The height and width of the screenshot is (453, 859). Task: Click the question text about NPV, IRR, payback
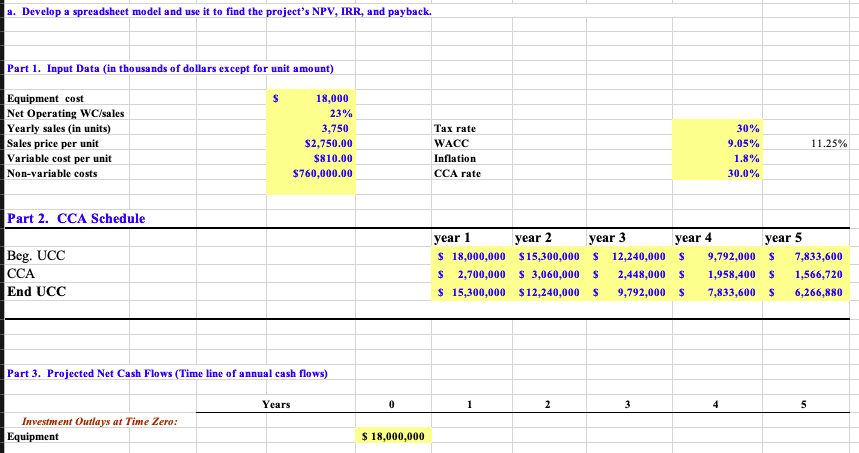(x=219, y=12)
